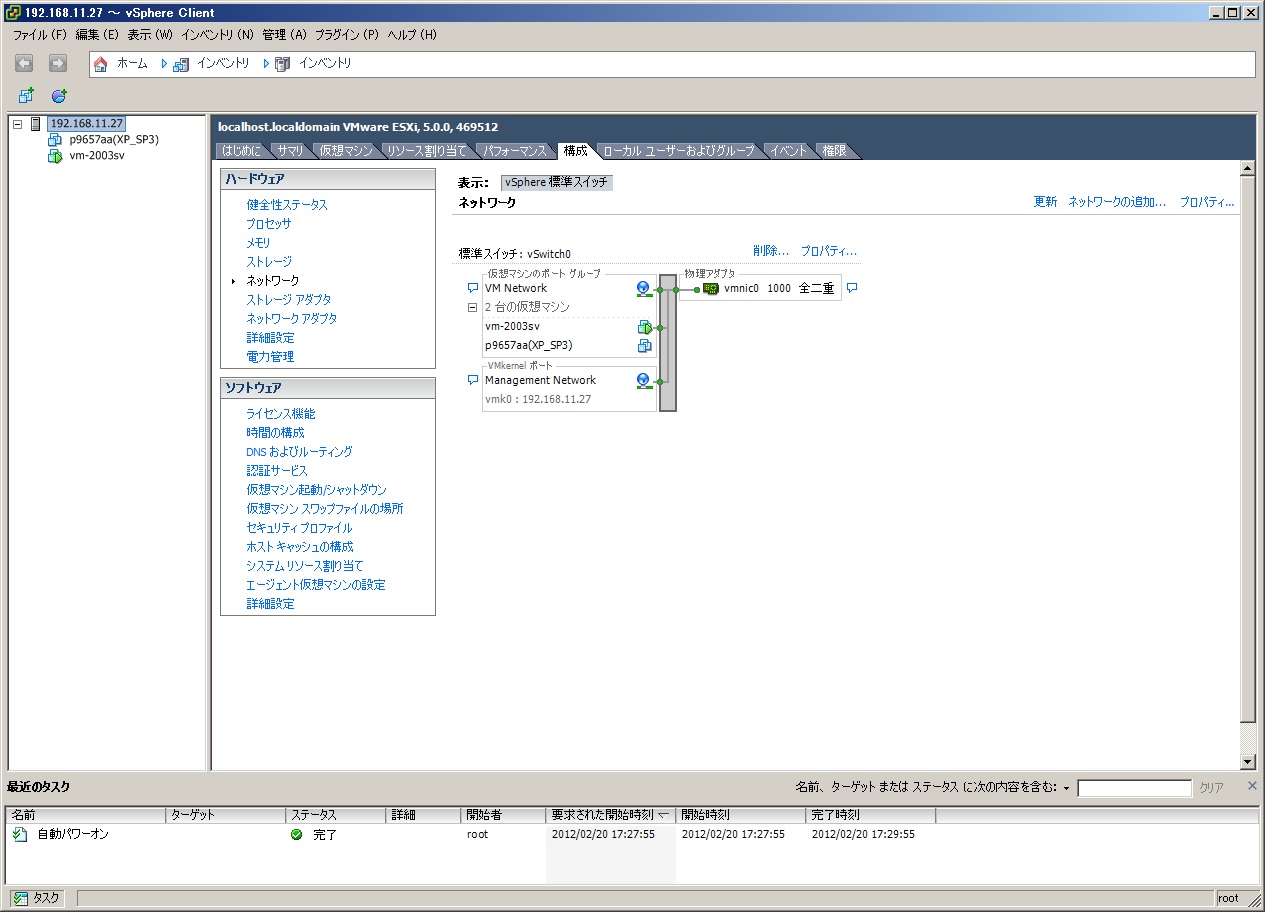Image resolution: width=1265 pixels, height=912 pixels.
Task: Click the p9657aa(XP_SP3) VM icon in the switch diagram
Action: (644, 346)
